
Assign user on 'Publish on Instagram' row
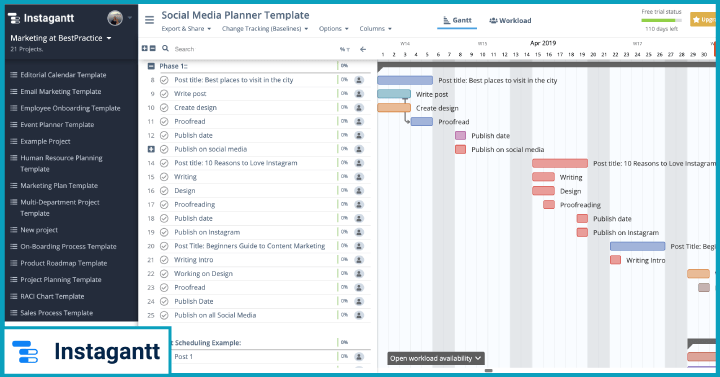pyautogui.click(x=359, y=232)
